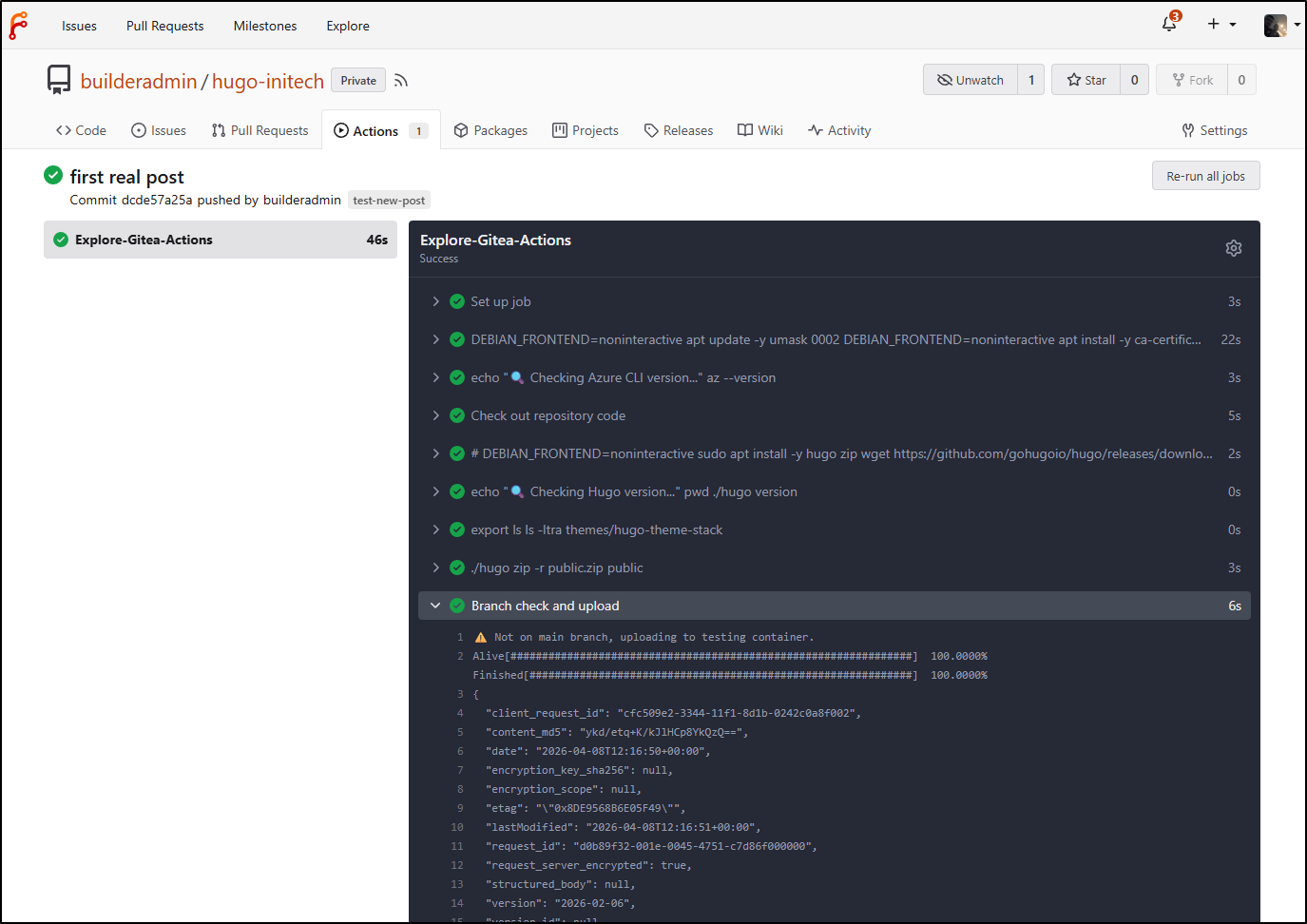Click Re-run all jobs button
The width and height of the screenshot is (1307, 924).
coord(1205,176)
